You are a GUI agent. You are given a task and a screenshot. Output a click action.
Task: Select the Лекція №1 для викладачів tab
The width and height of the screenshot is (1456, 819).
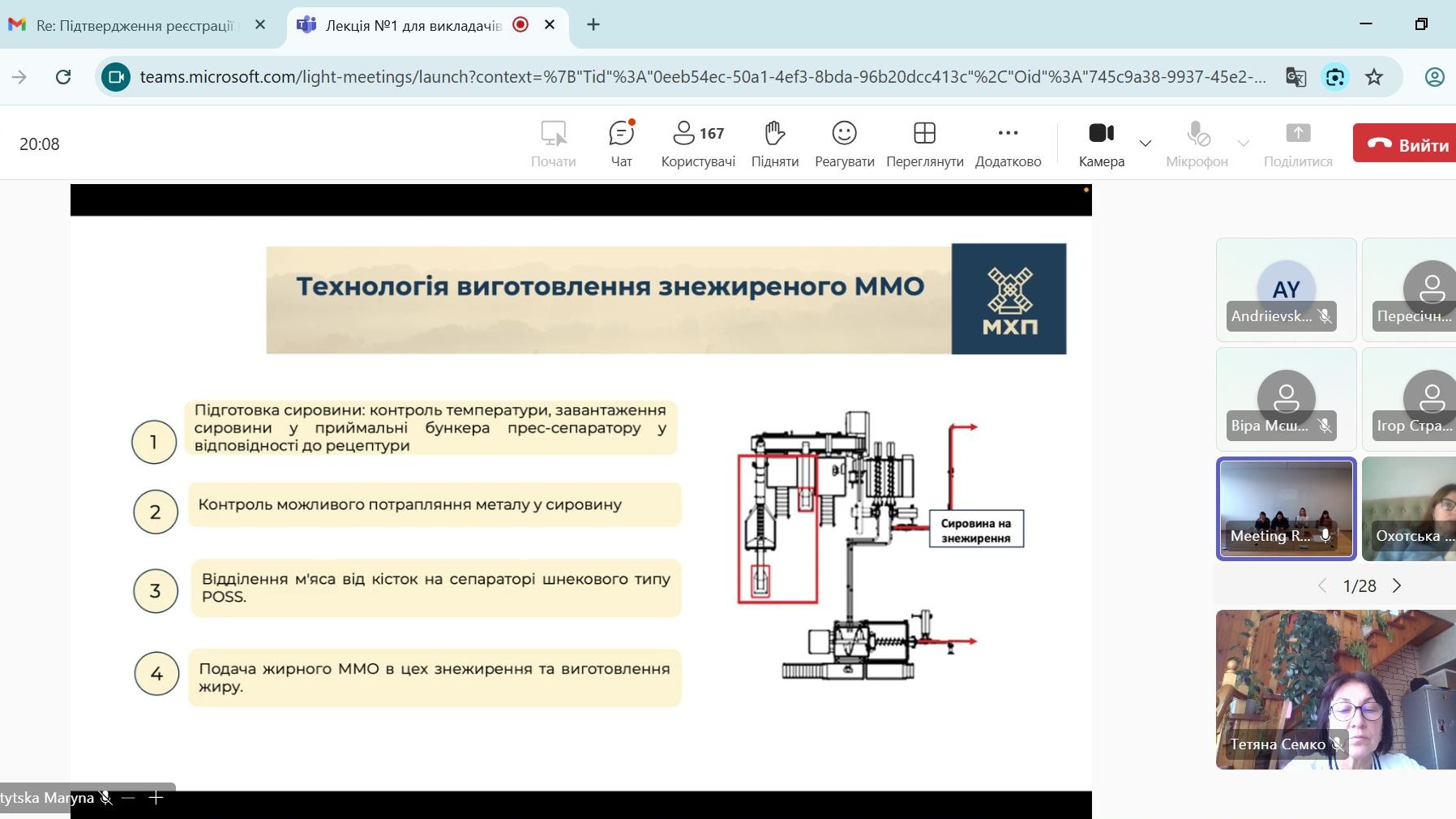pos(413,25)
